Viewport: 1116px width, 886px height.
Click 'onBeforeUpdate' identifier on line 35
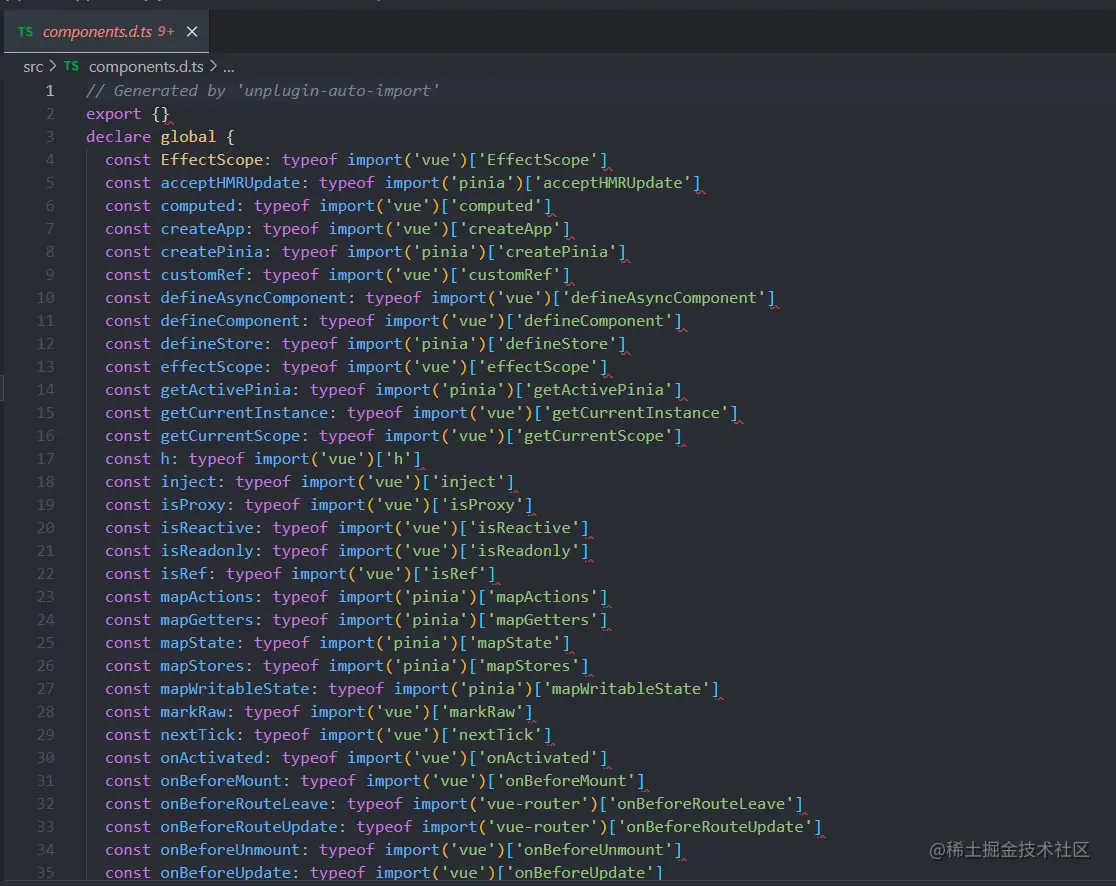pos(226,873)
